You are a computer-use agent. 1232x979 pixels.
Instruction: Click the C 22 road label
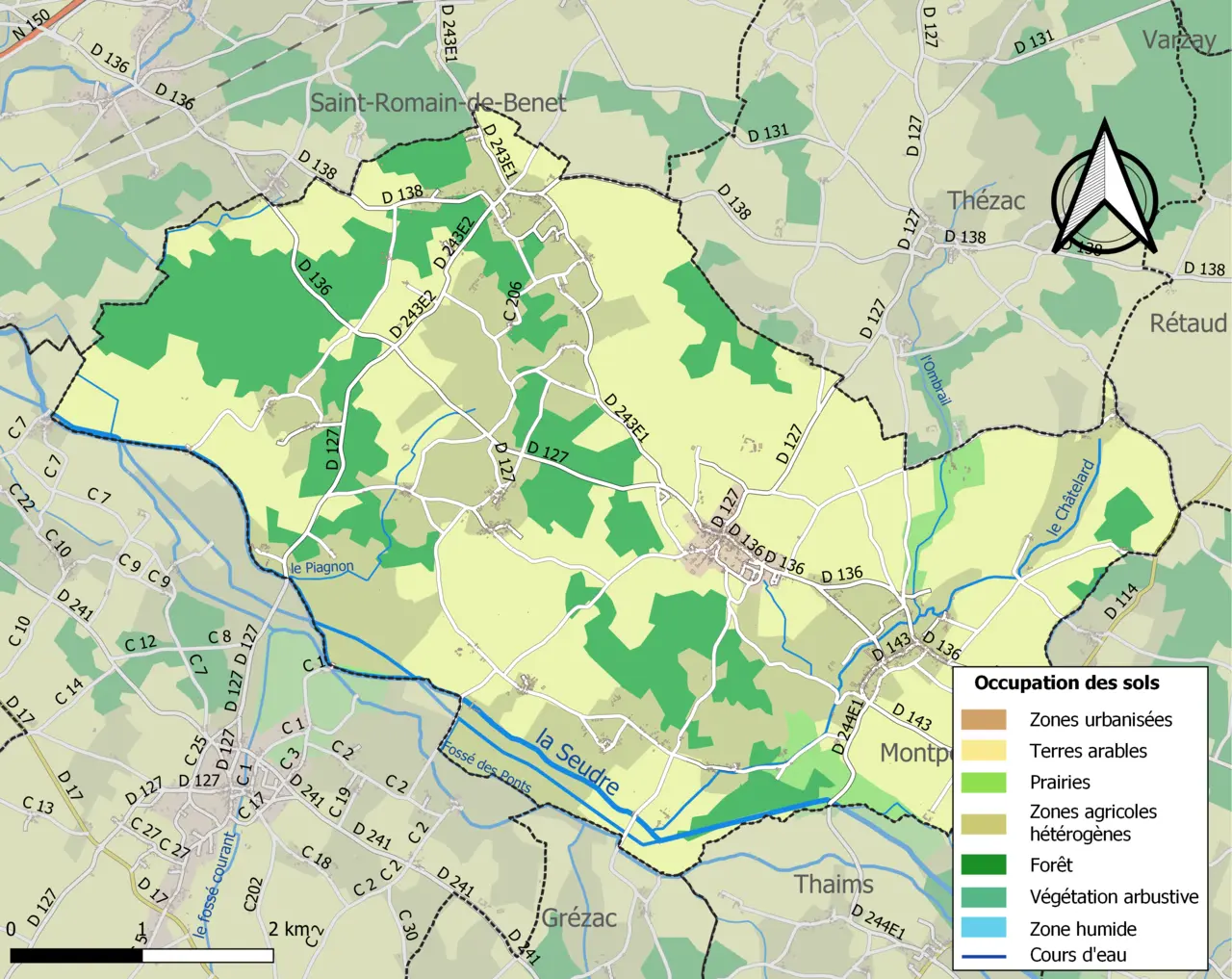tap(21, 497)
